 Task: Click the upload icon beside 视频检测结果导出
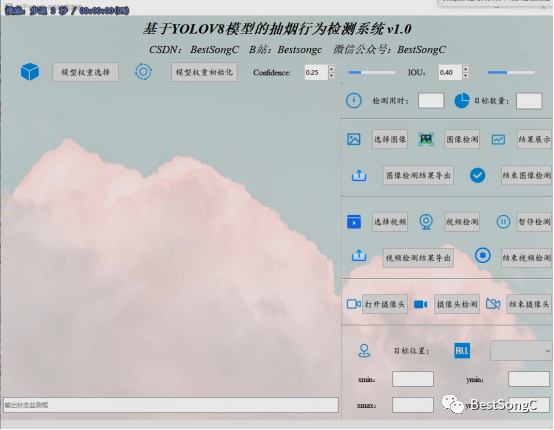pyautogui.click(x=359, y=255)
